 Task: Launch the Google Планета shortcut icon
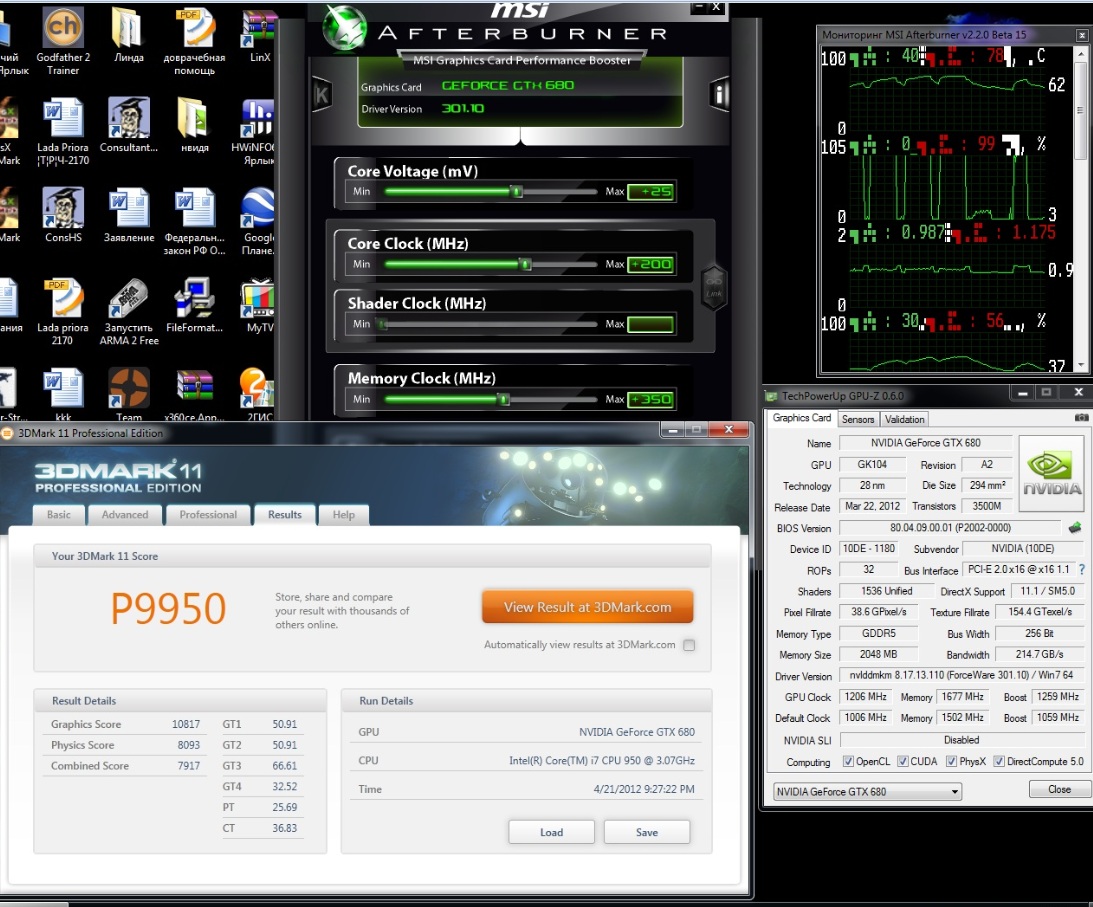click(257, 221)
